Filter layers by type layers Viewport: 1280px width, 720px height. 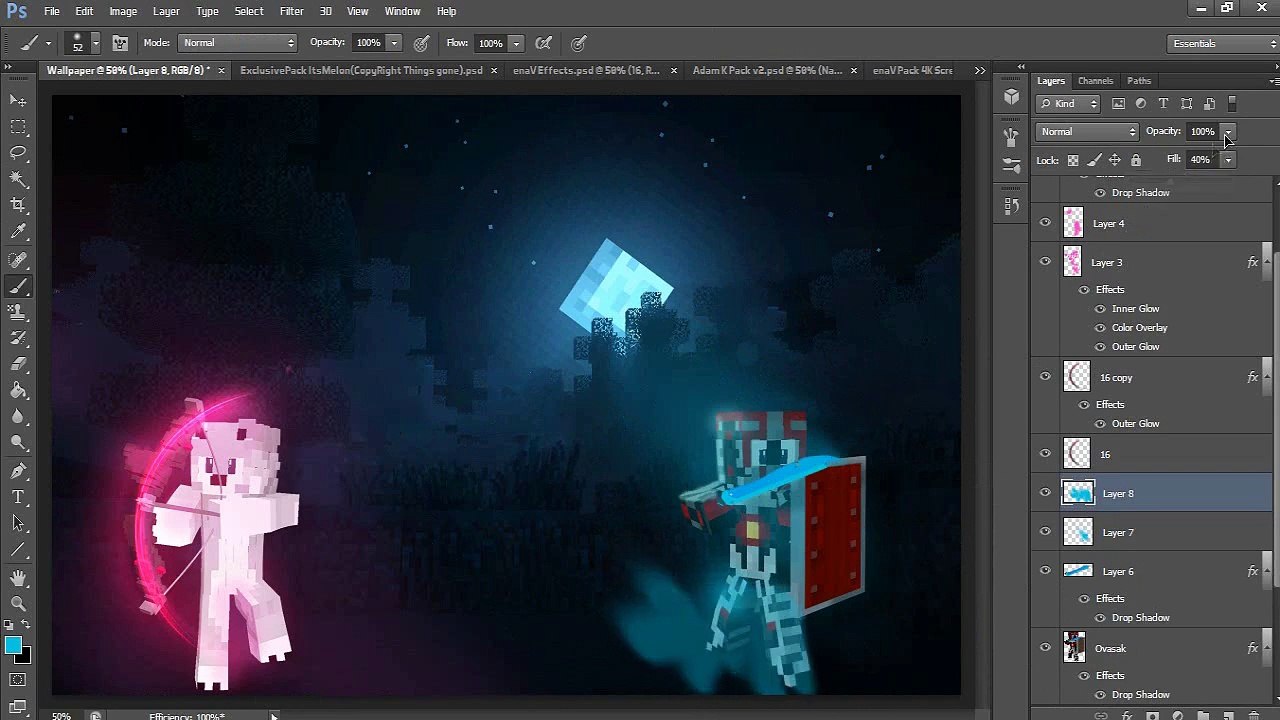(1163, 104)
